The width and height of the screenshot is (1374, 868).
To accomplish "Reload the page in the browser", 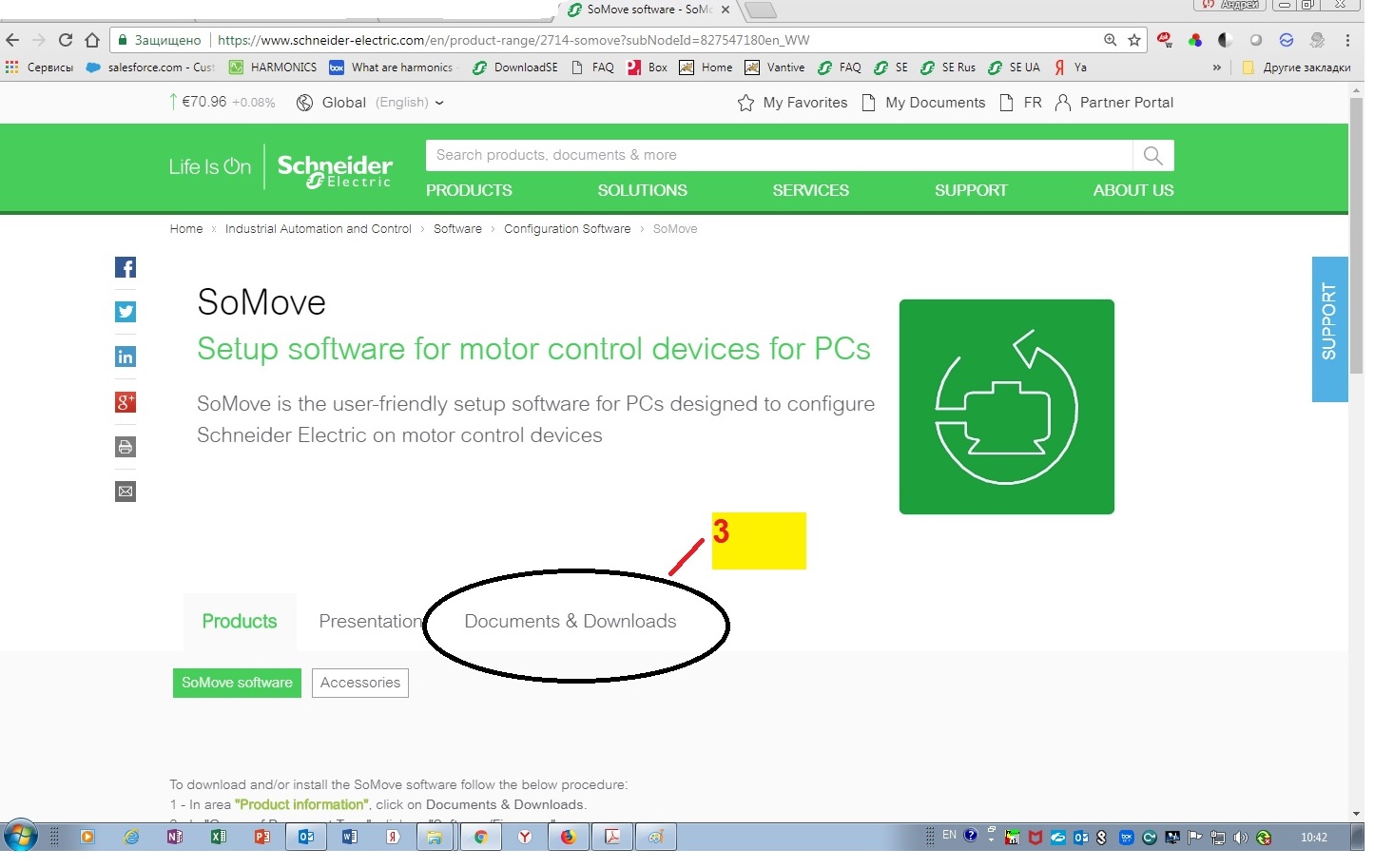I will pyautogui.click(x=66, y=40).
